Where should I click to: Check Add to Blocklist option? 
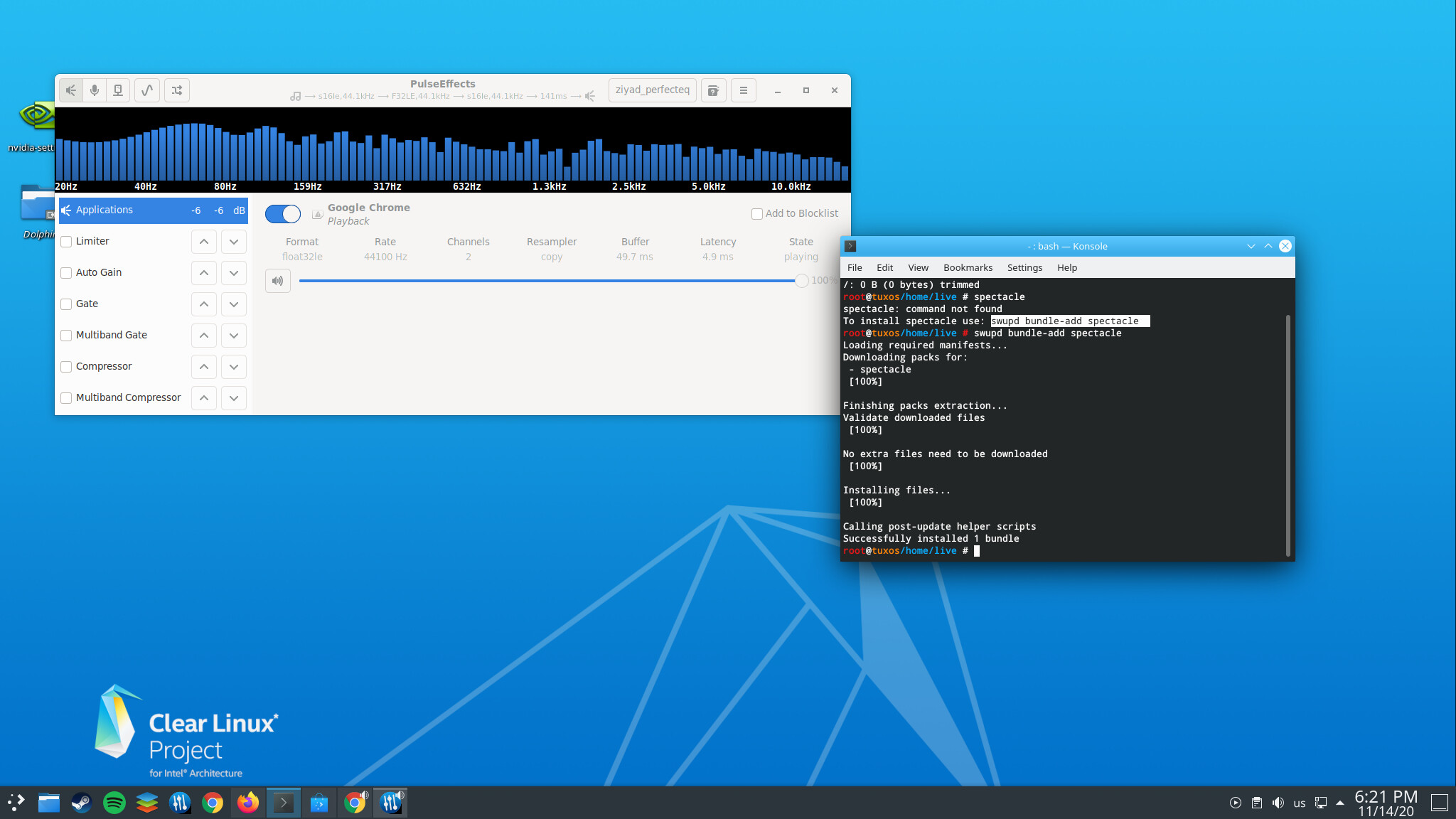click(x=757, y=214)
